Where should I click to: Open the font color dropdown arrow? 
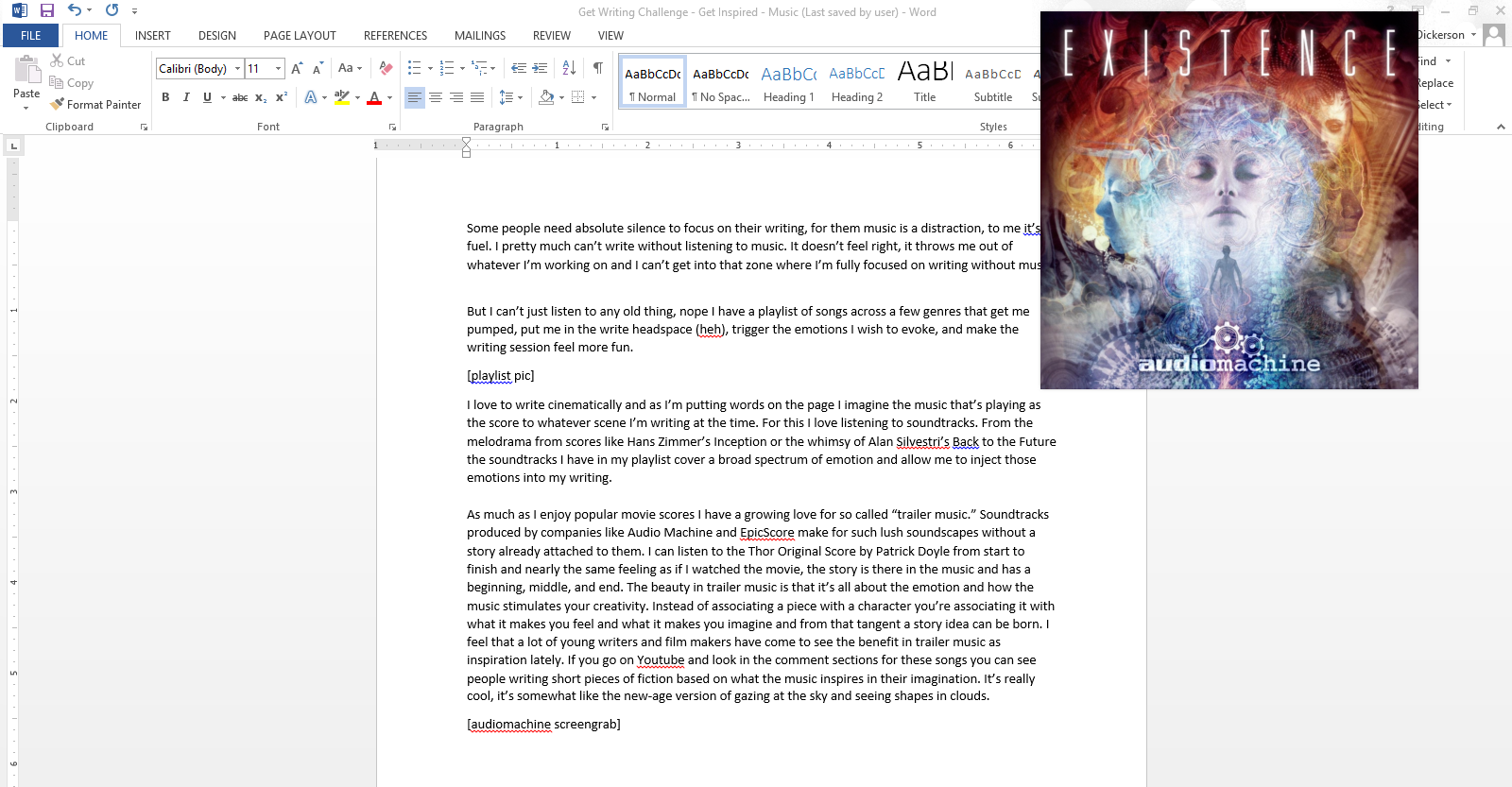tap(389, 97)
